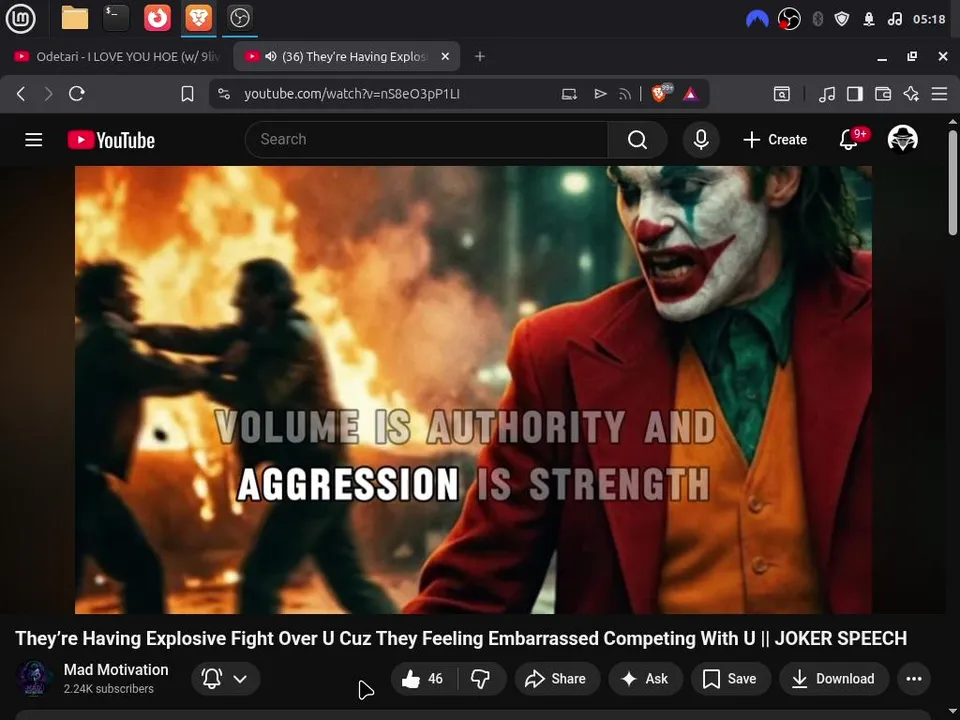This screenshot has height=720, width=960.
Task: Go back to previous page
Action: point(21,94)
